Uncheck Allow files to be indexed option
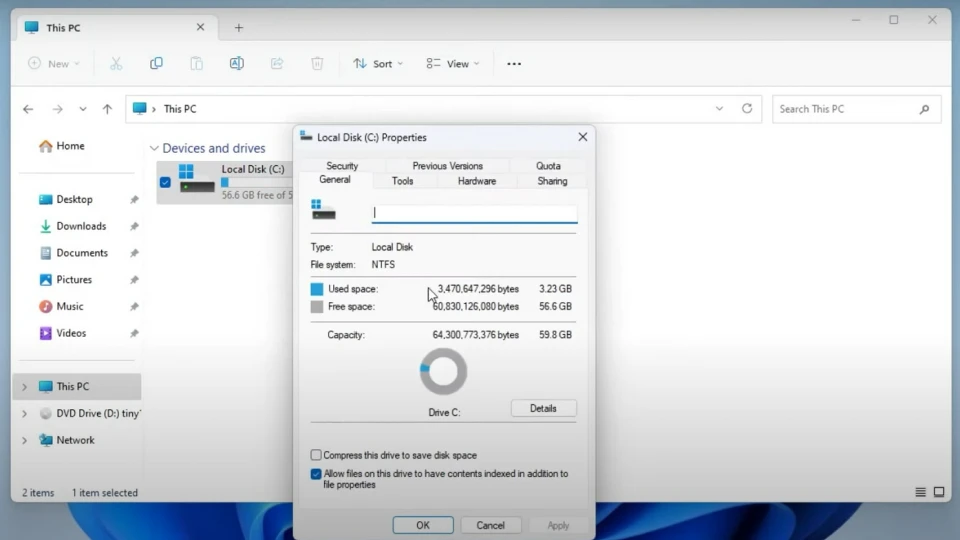960x540 pixels. coord(316,474)
